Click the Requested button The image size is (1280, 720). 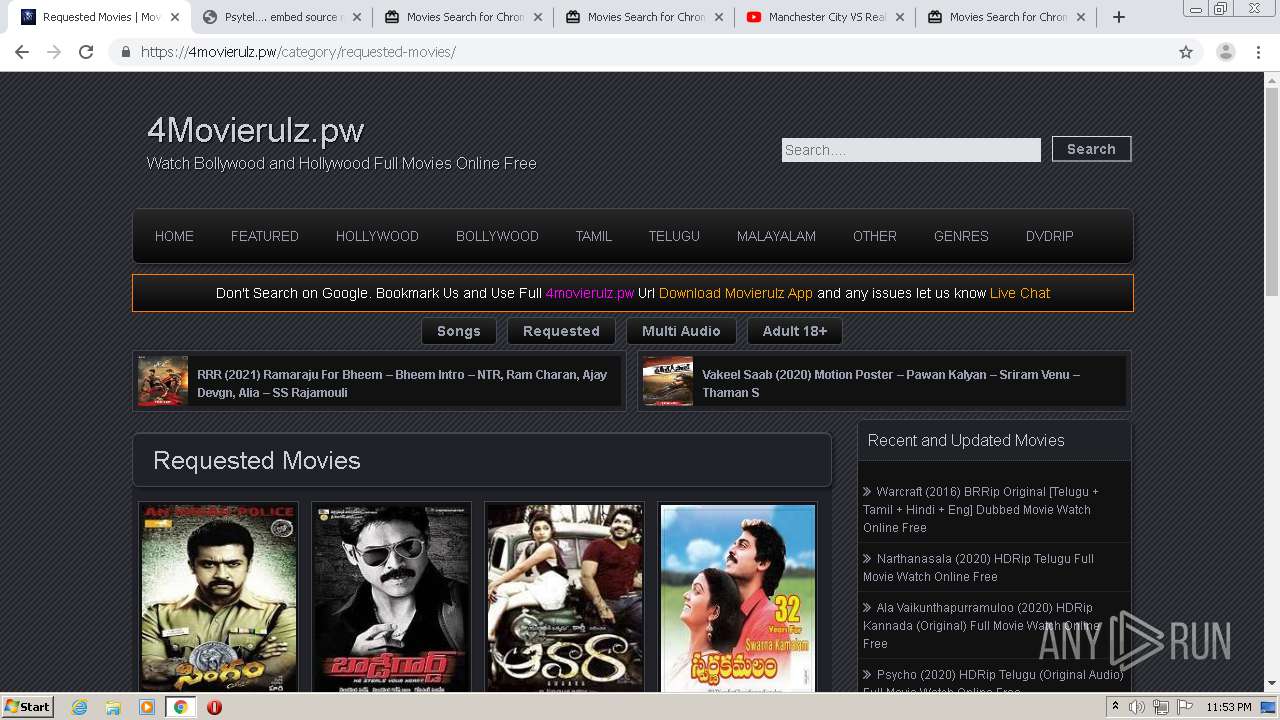click(x=561, y=331)
